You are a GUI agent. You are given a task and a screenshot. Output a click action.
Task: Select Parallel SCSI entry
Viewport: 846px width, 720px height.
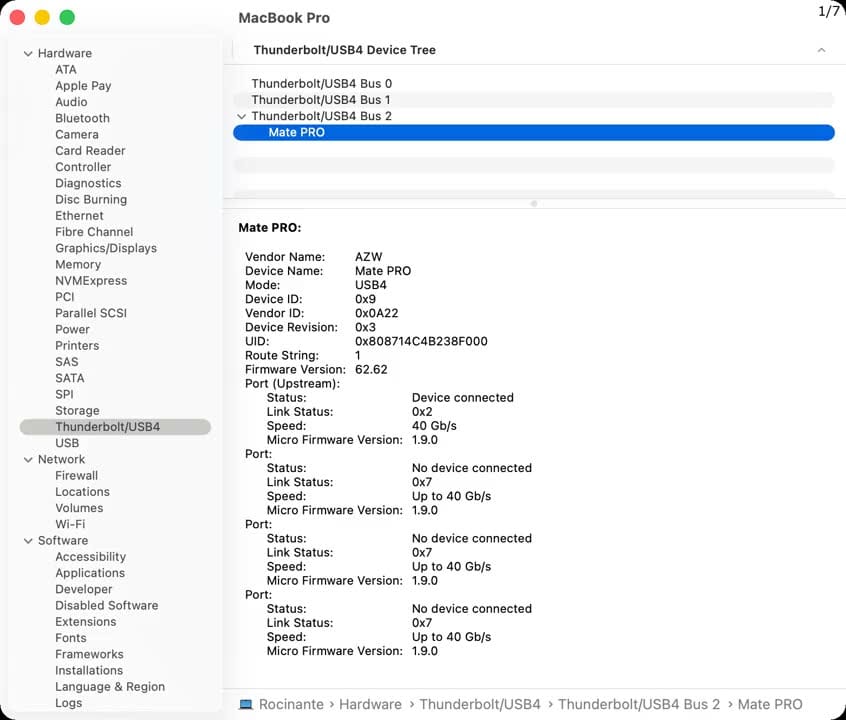[91, 313]
